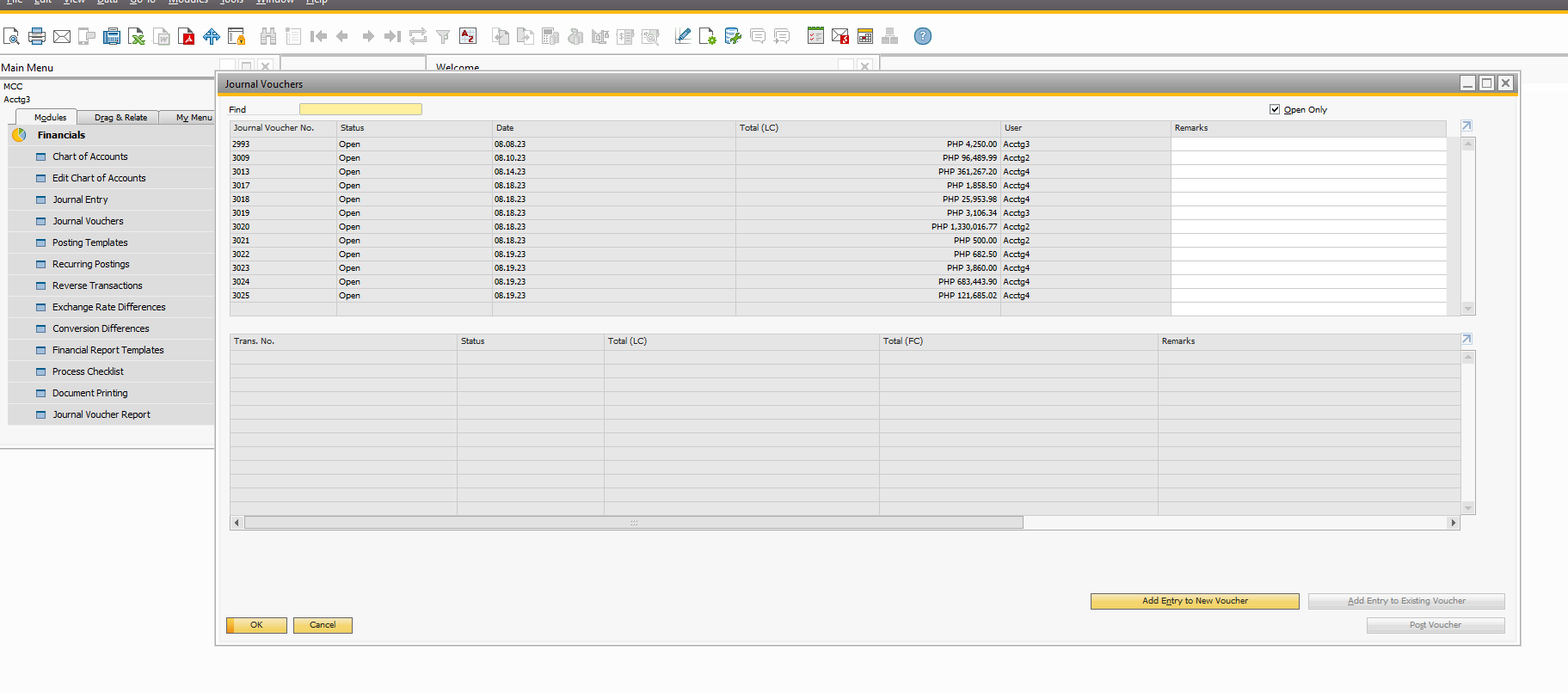Click the Trans. No. column header

click(343, 341)
